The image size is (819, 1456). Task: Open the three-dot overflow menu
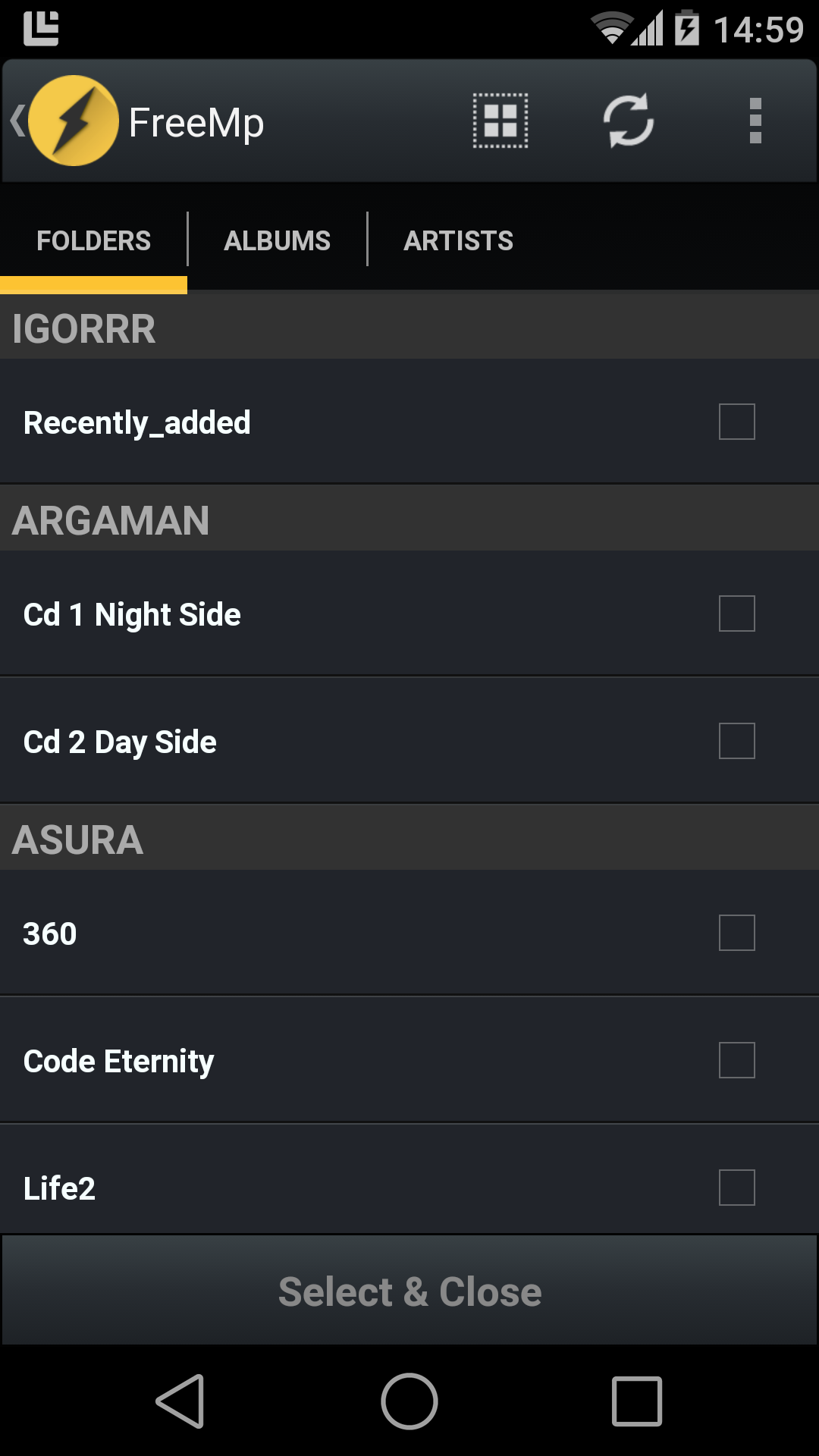(x=755, y=121)
